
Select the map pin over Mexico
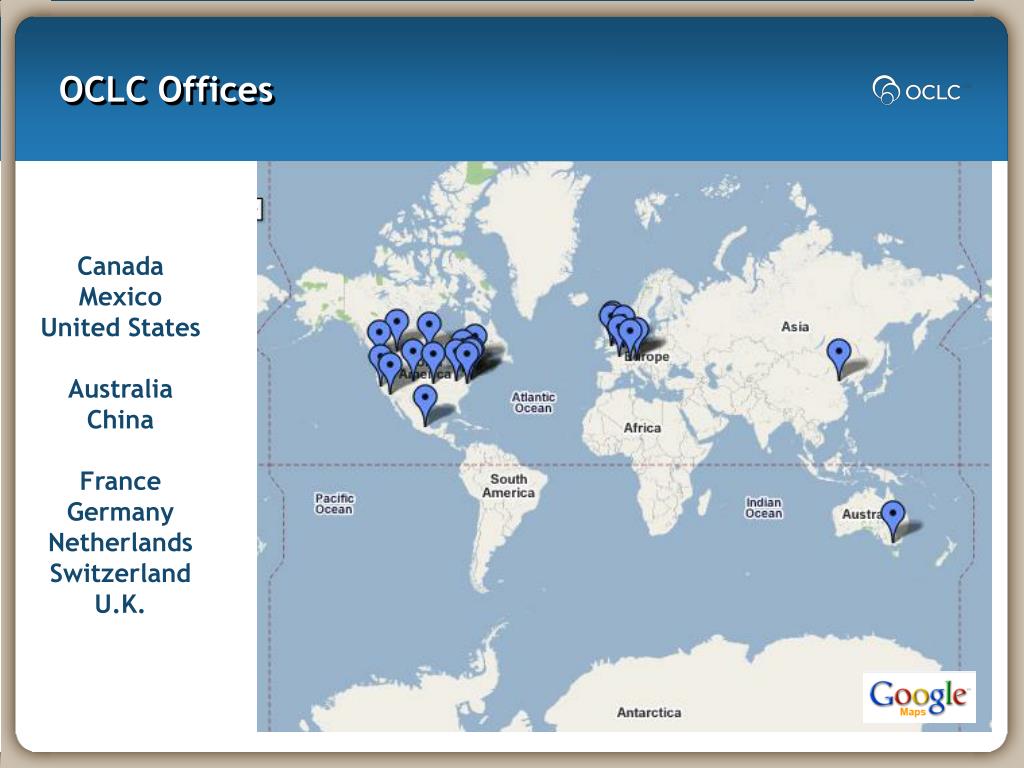425,405
